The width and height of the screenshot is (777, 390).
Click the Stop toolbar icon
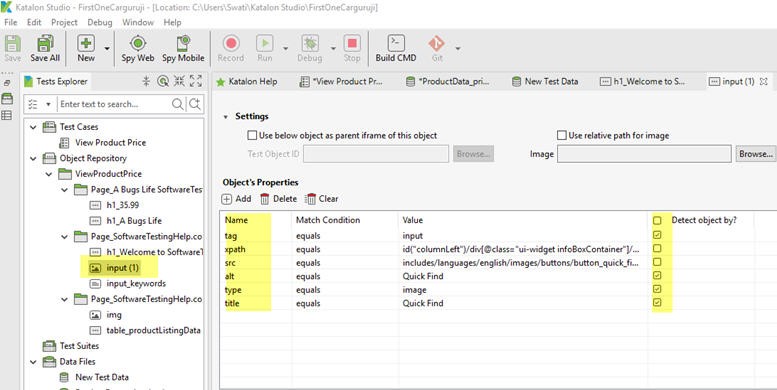pyautogui.click(x=352, y=44)
